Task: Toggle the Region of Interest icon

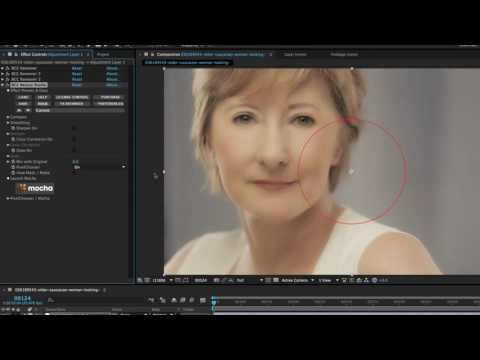Action: (269, 280)
